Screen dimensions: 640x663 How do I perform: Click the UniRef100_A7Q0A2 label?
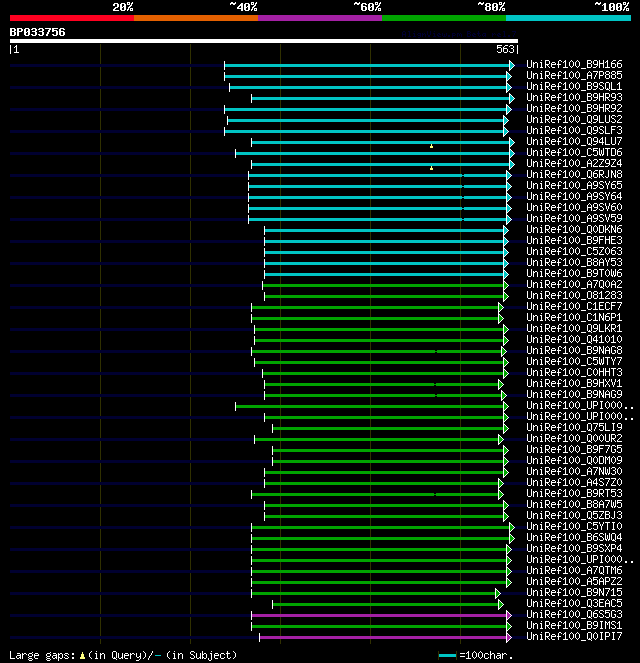point(574,284)
